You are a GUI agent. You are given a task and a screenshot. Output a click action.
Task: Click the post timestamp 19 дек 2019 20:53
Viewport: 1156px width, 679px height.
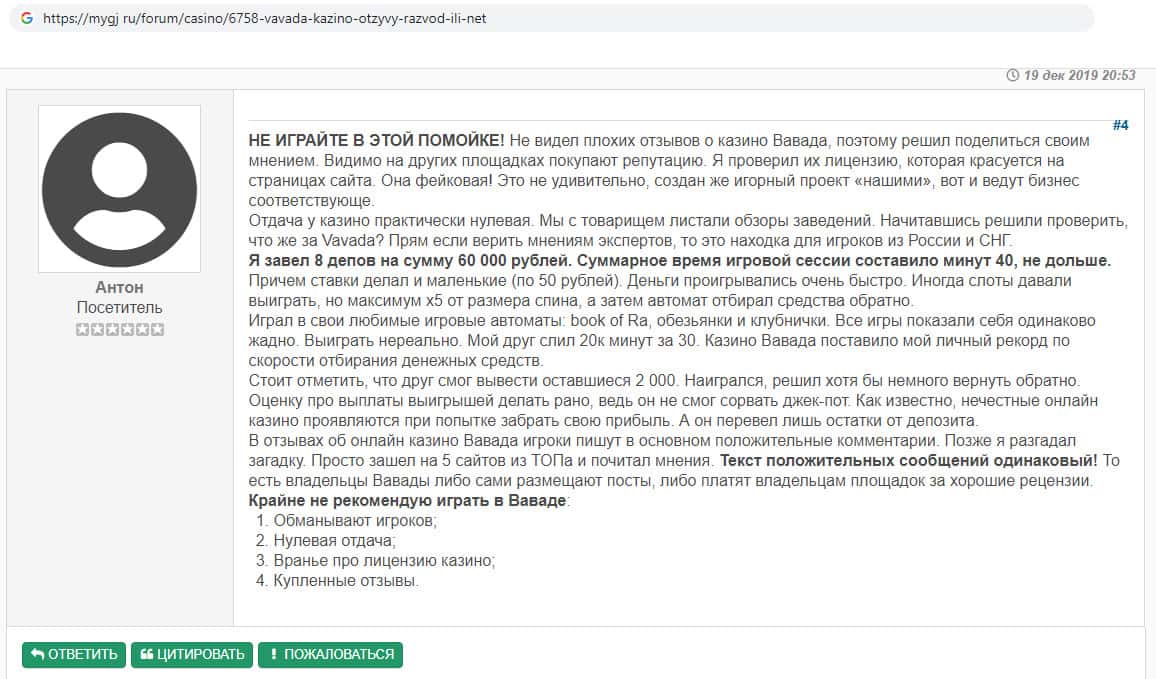[1079, 75]
